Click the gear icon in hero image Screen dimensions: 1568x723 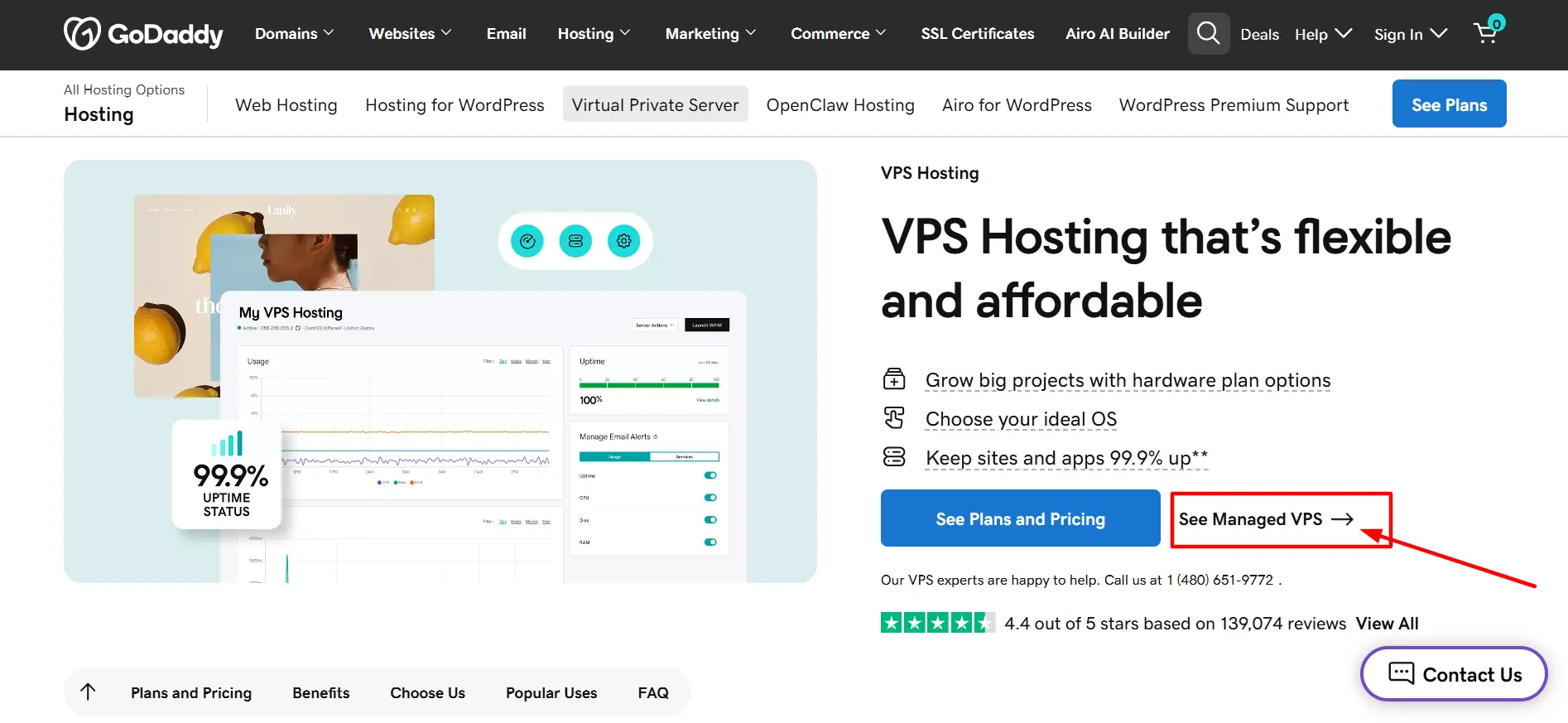tap(623, 241)
